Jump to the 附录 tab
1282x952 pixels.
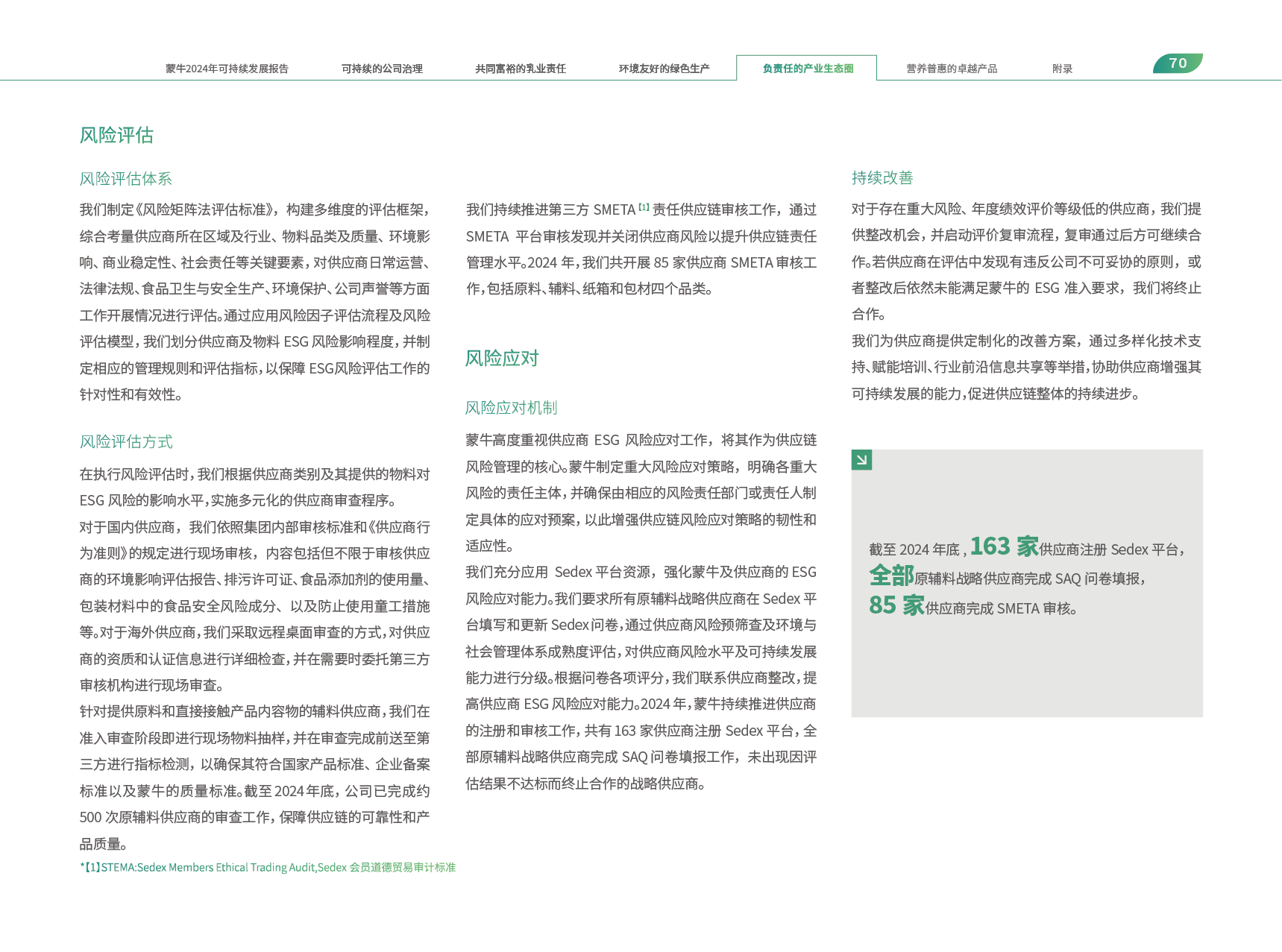tap(1062, 69)
